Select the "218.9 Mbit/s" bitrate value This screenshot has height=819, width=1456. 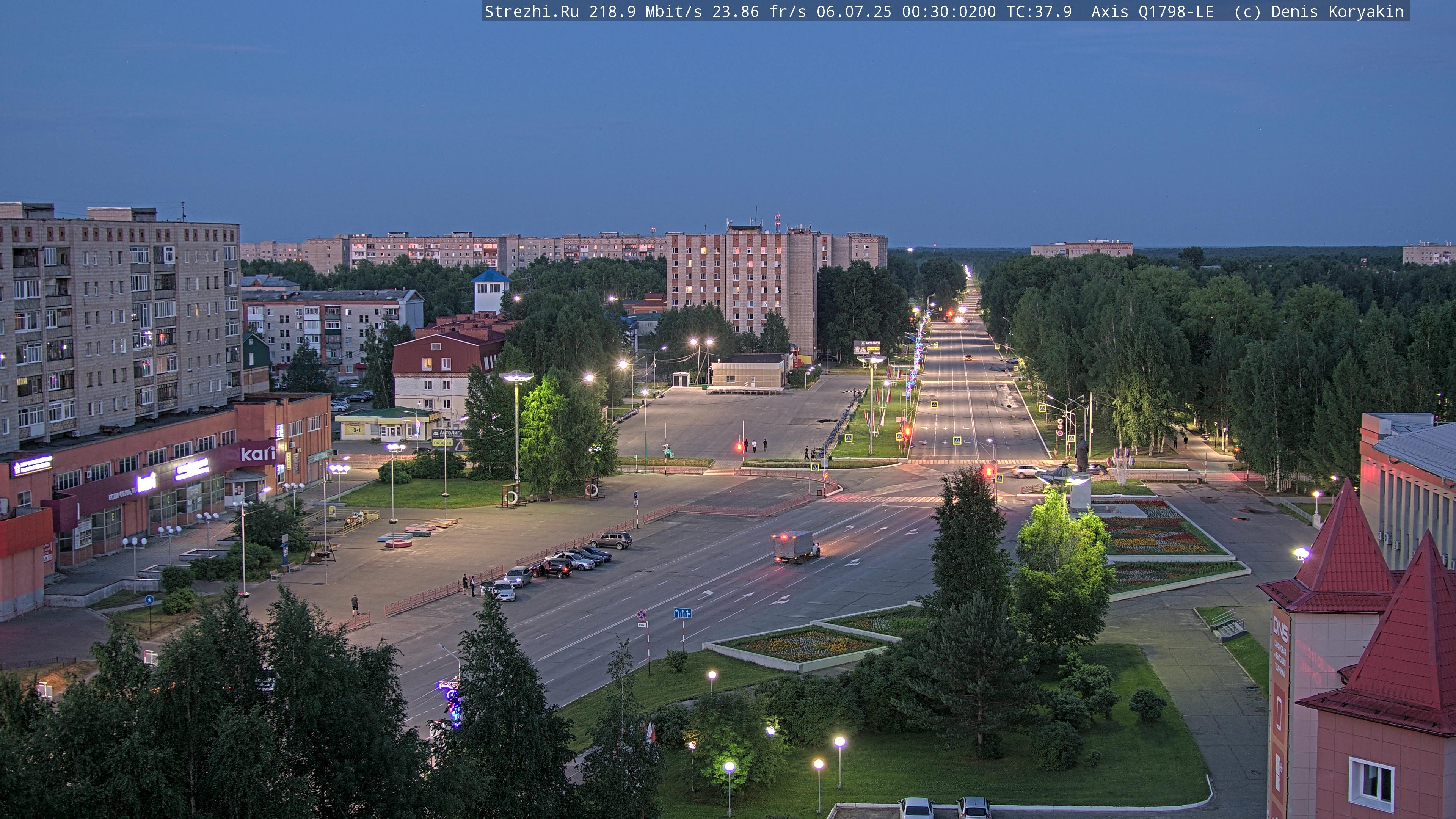click(x=645, y=11)
